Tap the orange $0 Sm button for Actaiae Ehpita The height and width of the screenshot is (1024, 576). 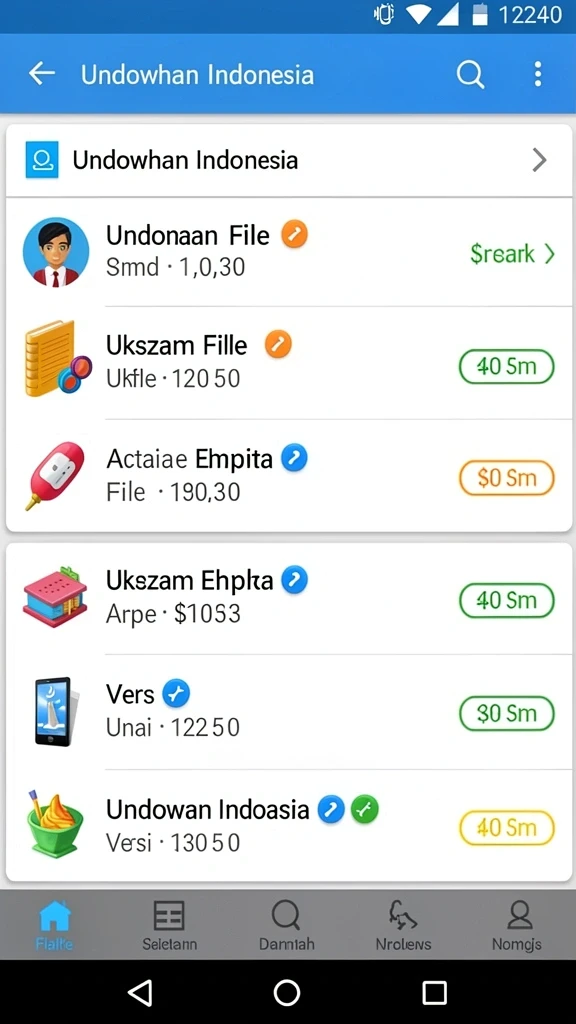[x=507, y=478]
